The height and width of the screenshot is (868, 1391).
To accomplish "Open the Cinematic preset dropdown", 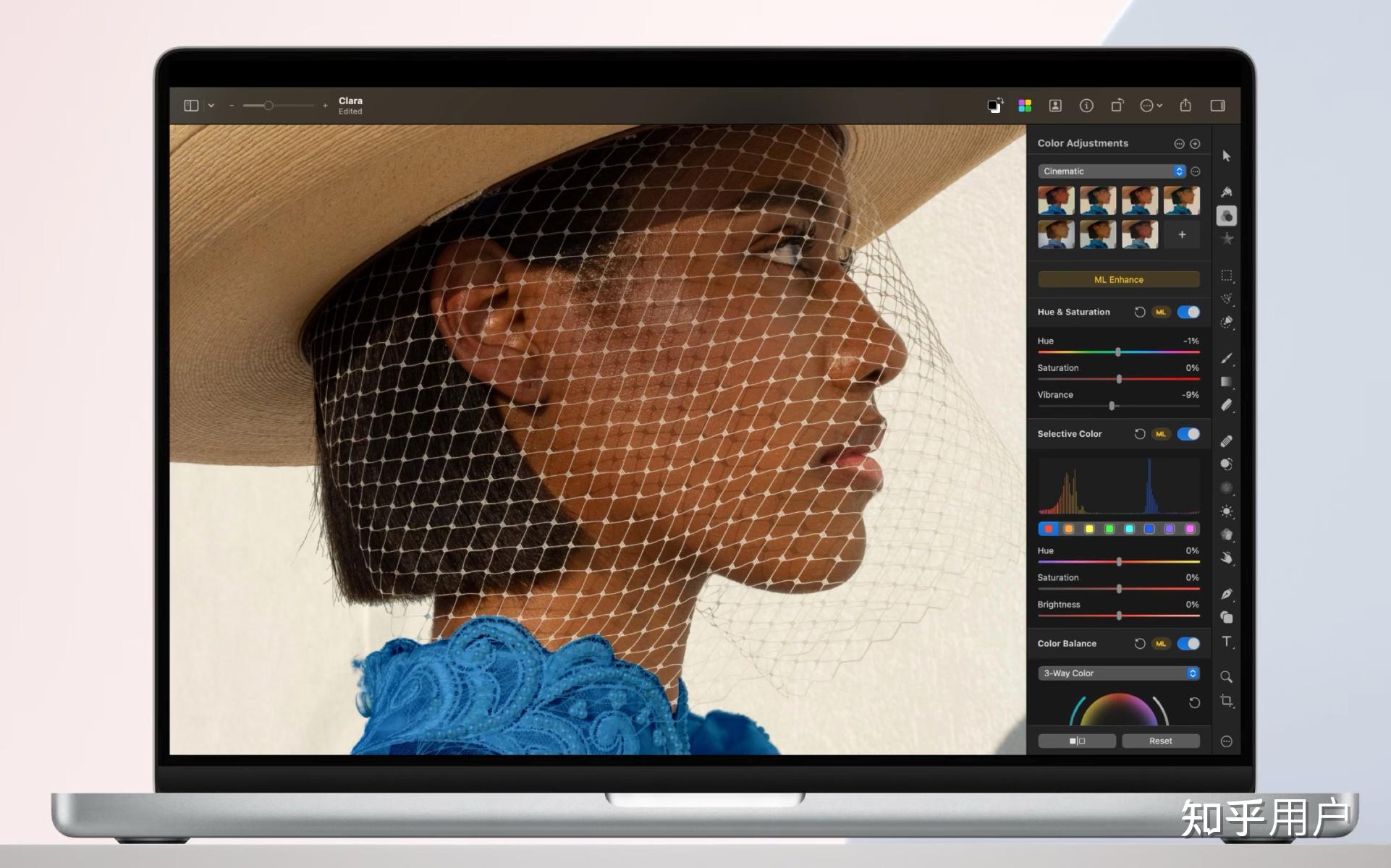I will (x=1178, y=171).
